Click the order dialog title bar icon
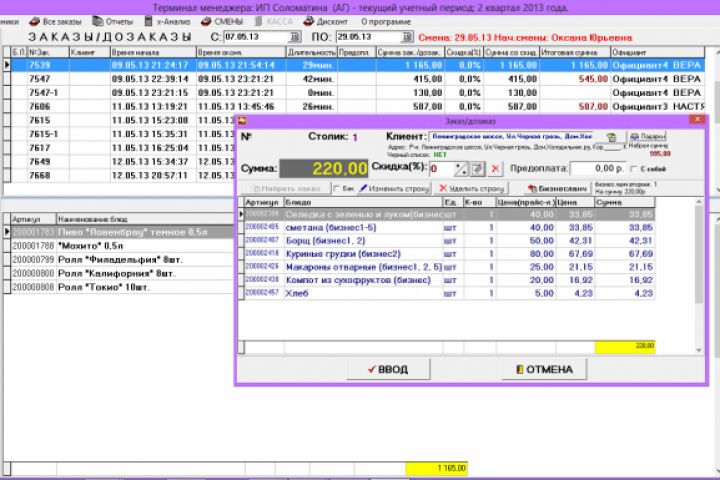Viewport: 720px width, 480px height. point(242,121)
